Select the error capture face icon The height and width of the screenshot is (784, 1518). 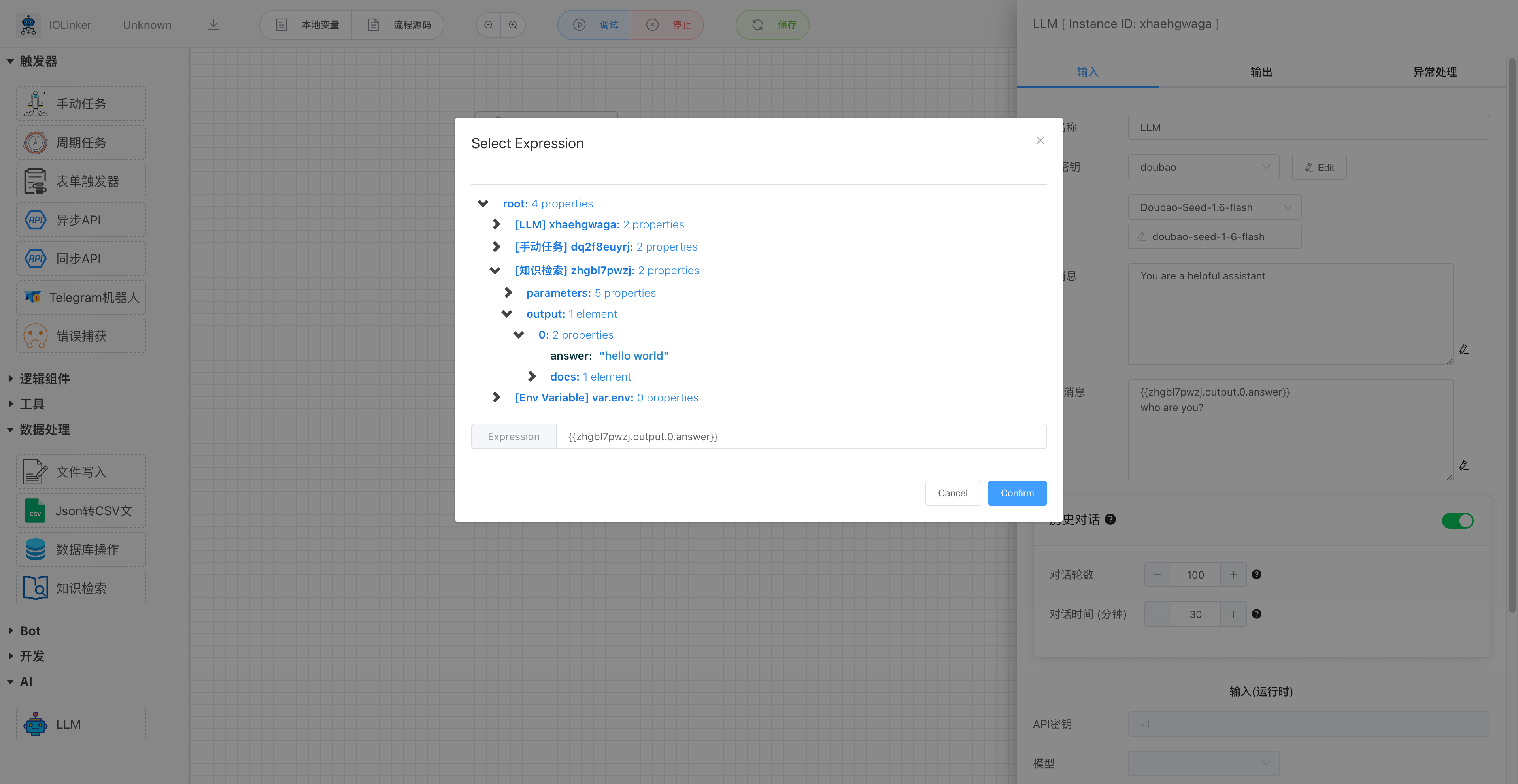(35, 336)
